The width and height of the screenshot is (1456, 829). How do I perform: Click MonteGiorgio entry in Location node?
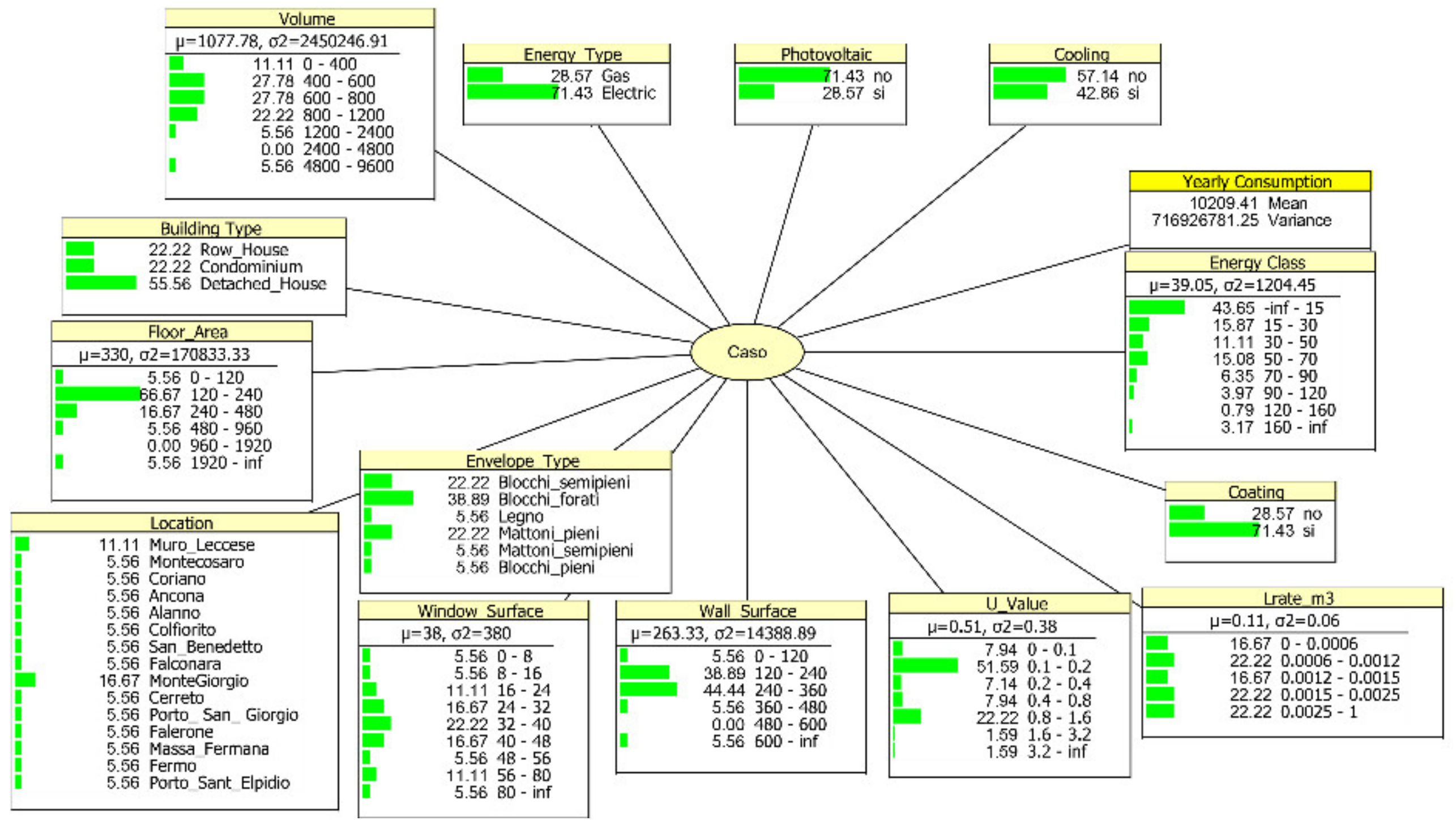198,681
